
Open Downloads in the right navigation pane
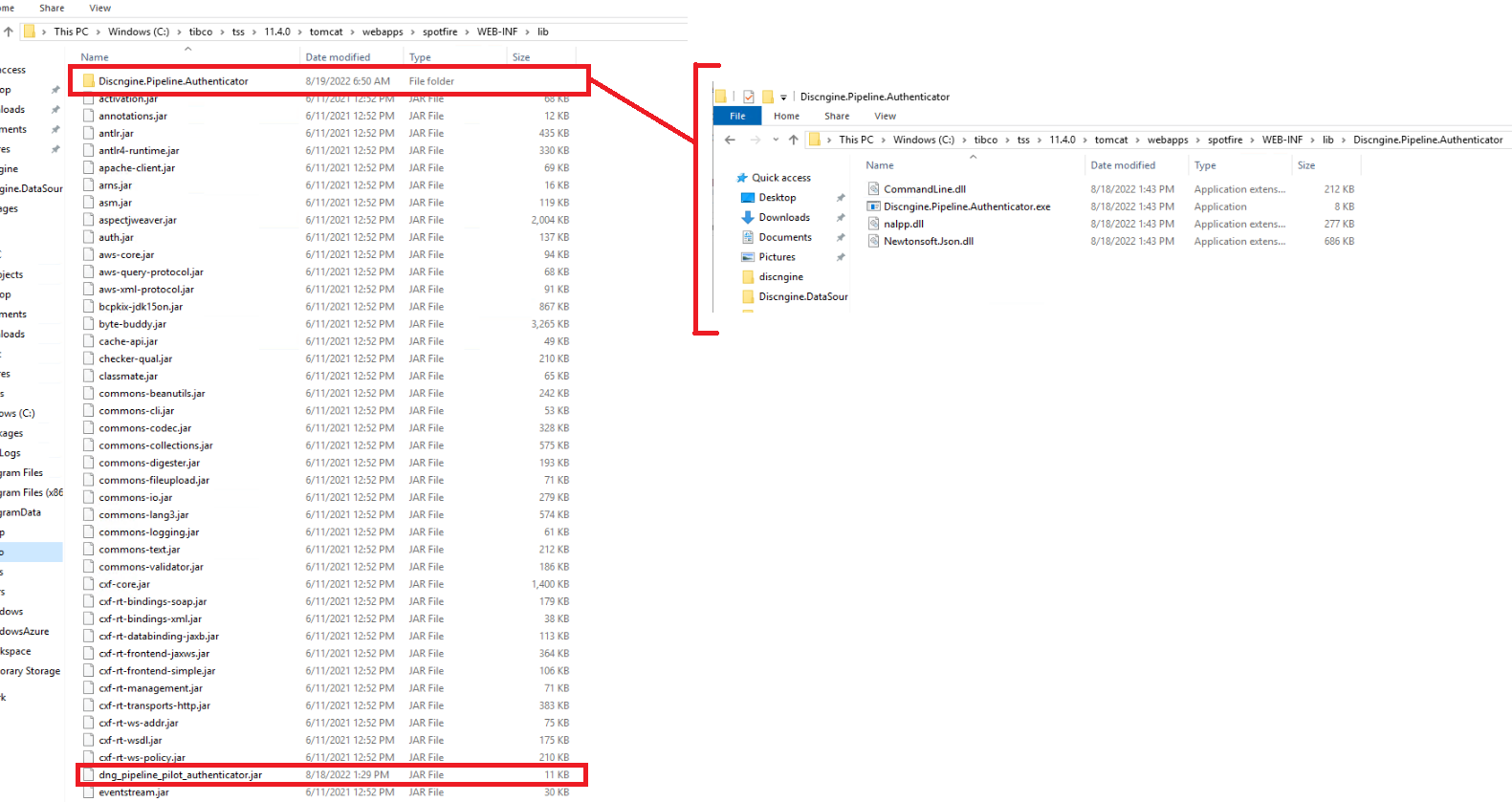coord(784,218)
